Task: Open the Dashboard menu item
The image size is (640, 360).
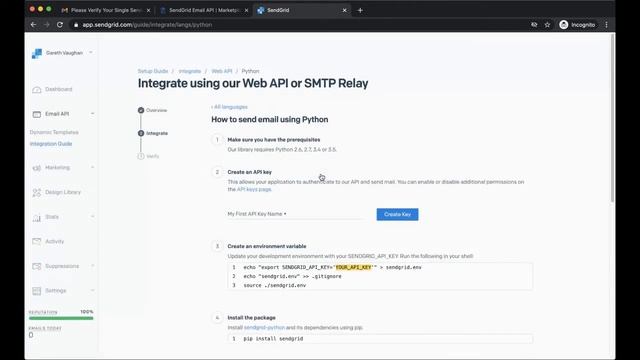Action: click(59, 89)
